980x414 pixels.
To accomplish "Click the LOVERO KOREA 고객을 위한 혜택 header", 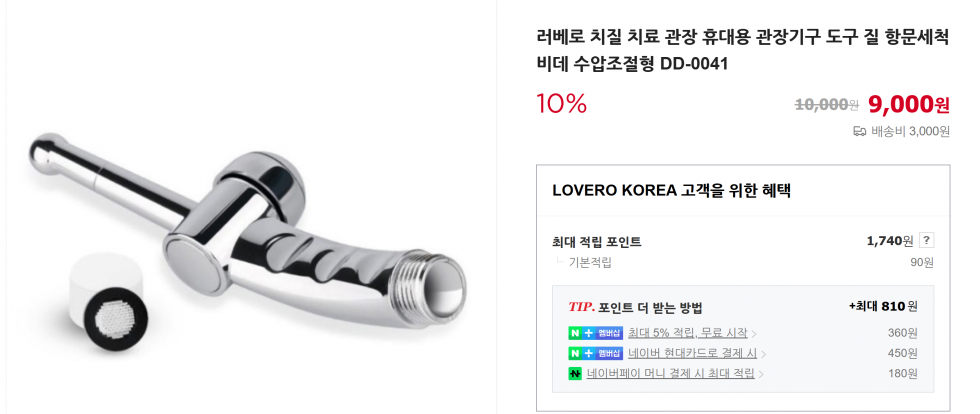I will click(x=672, y=191).
